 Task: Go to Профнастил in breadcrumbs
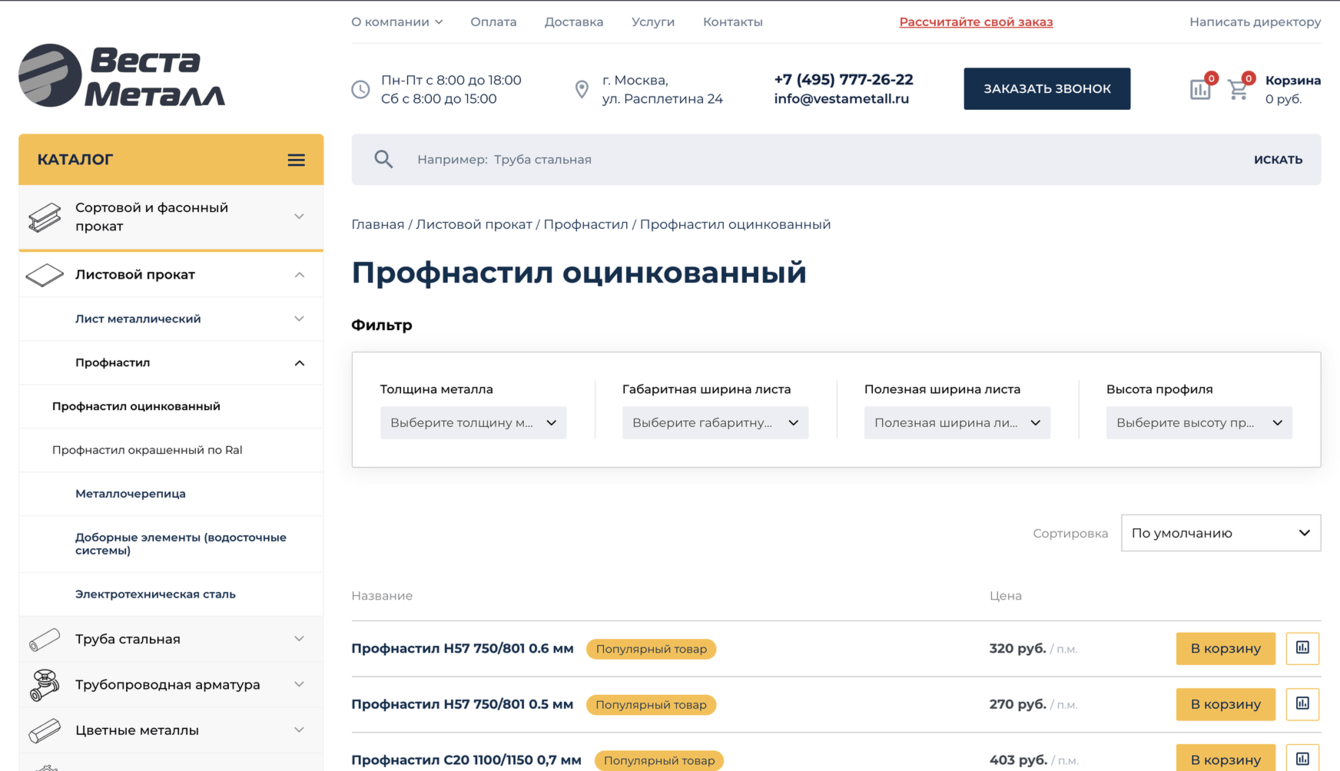586,224
